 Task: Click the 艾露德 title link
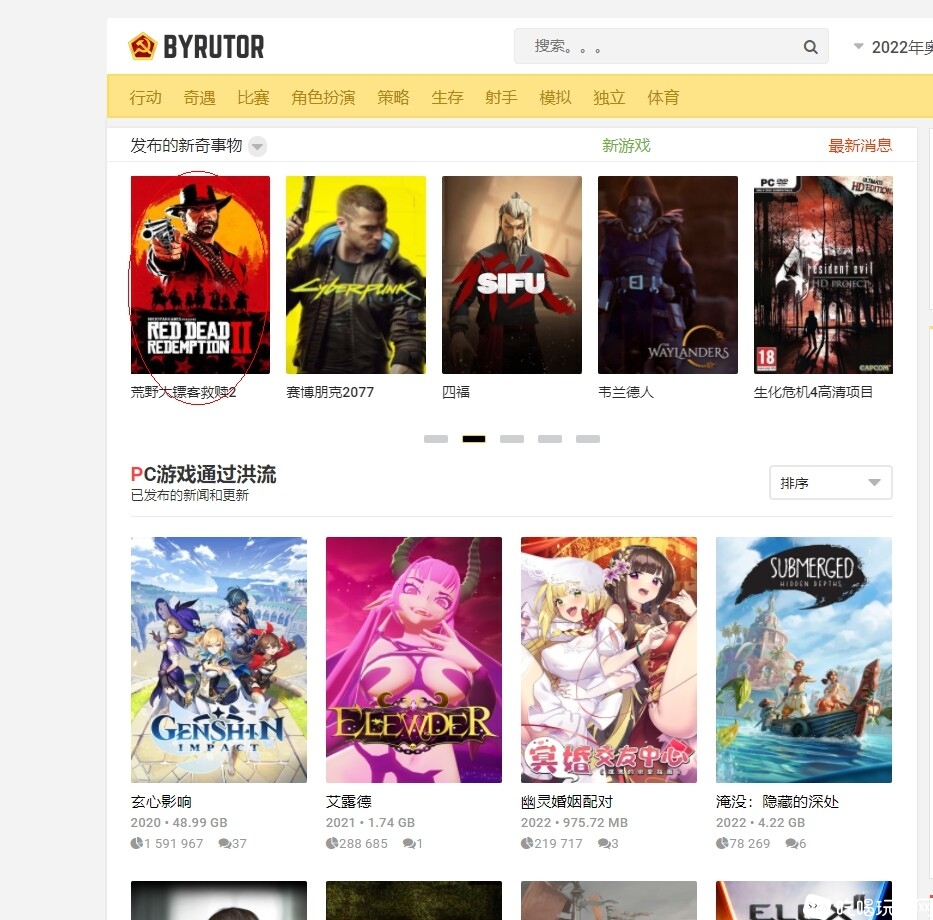click(x=349, y=802)
